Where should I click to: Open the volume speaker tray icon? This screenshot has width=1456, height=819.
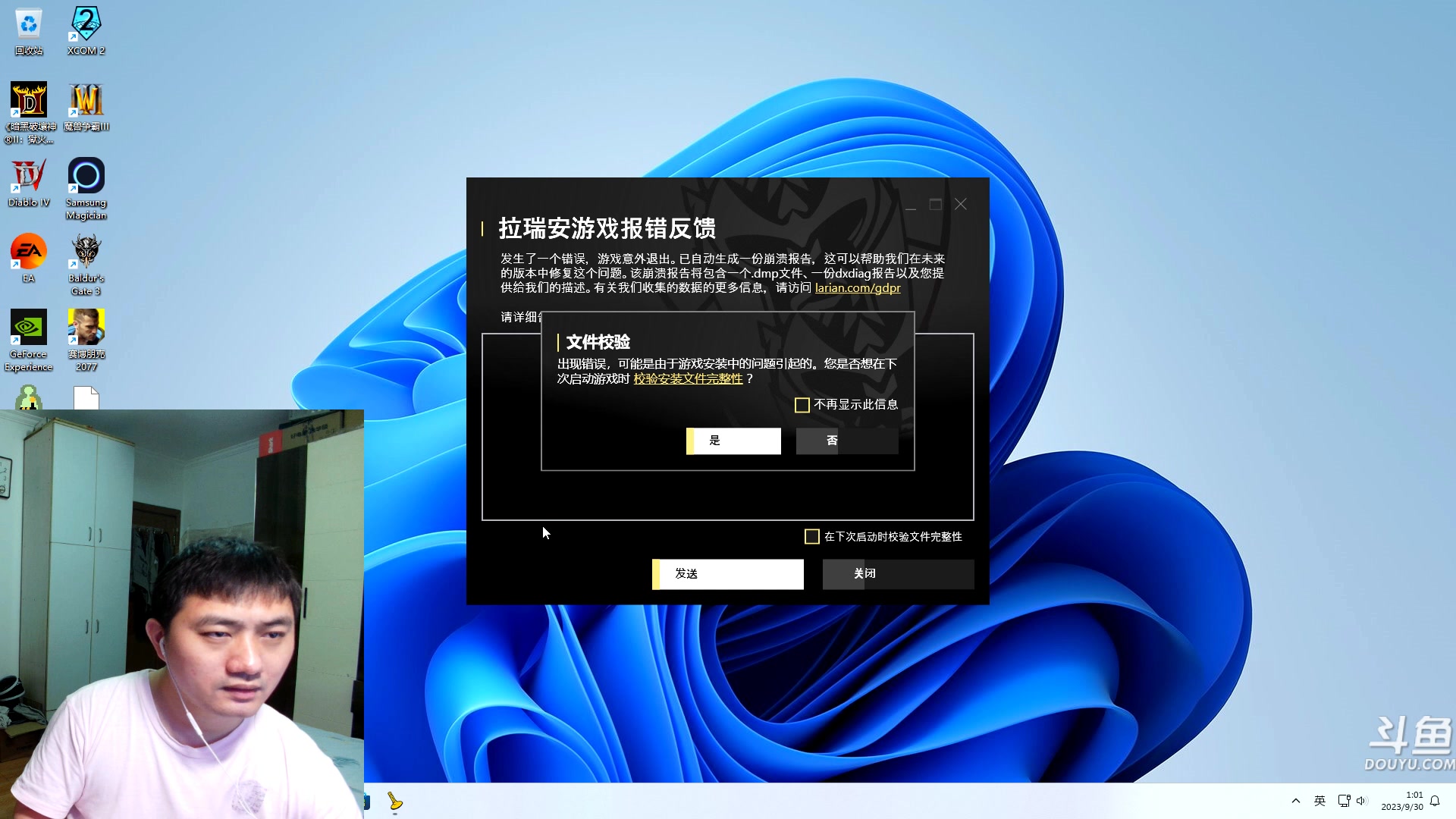pos(1361,801)
